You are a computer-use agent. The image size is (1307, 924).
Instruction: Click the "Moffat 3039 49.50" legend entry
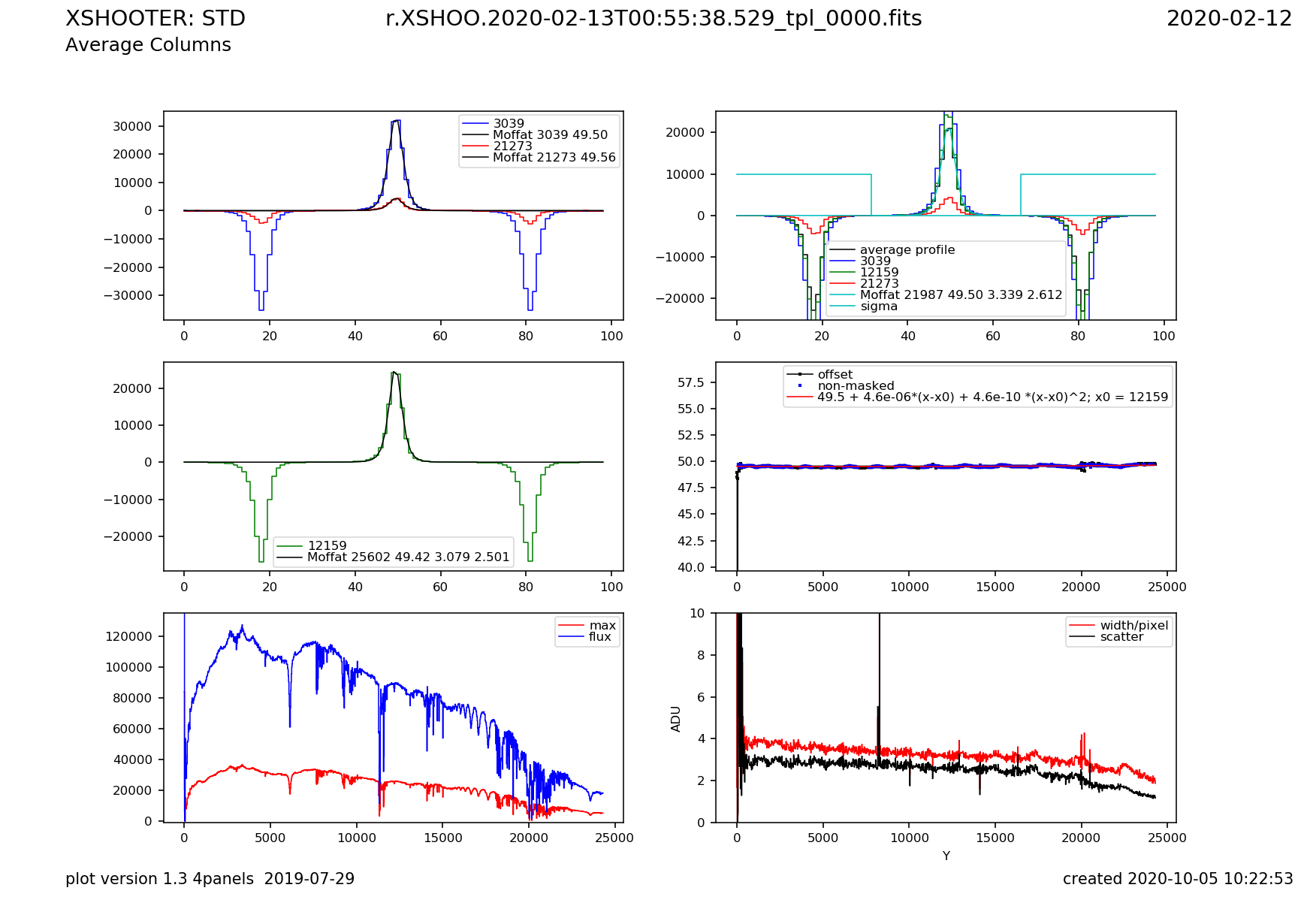pos(550,135)
